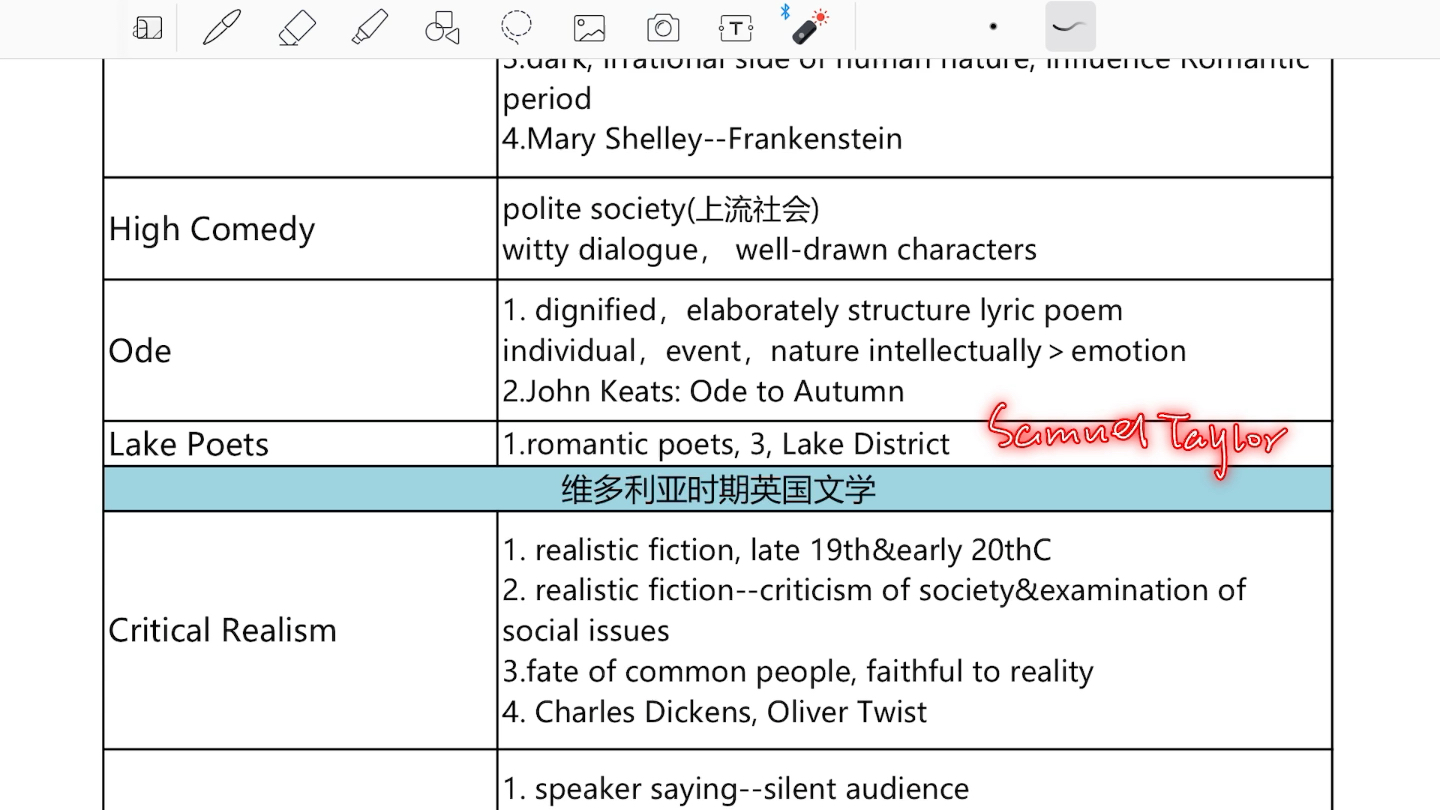Click '1. dignified, elaborately structure lyric poem' line

click(812, 310)
